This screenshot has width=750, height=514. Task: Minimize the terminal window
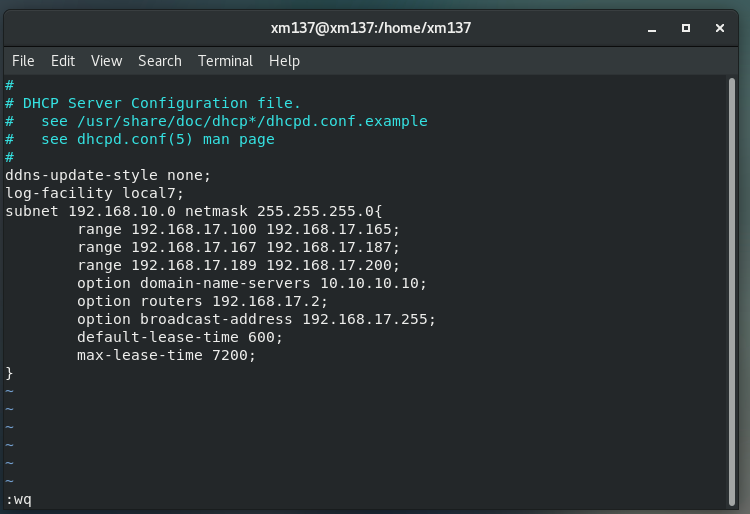(652, 28)
